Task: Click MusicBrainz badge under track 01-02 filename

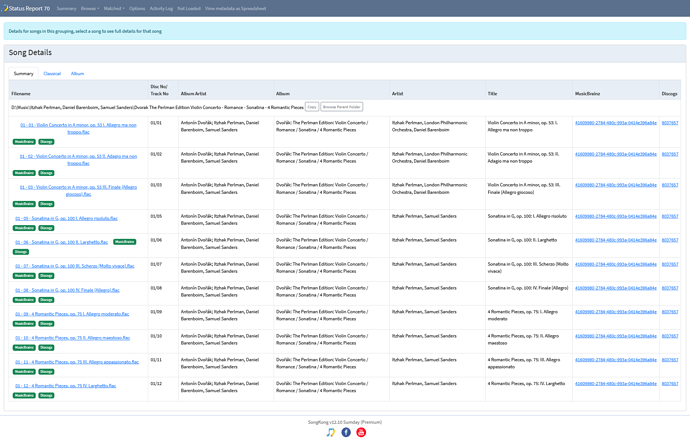Action: (24, 173)
